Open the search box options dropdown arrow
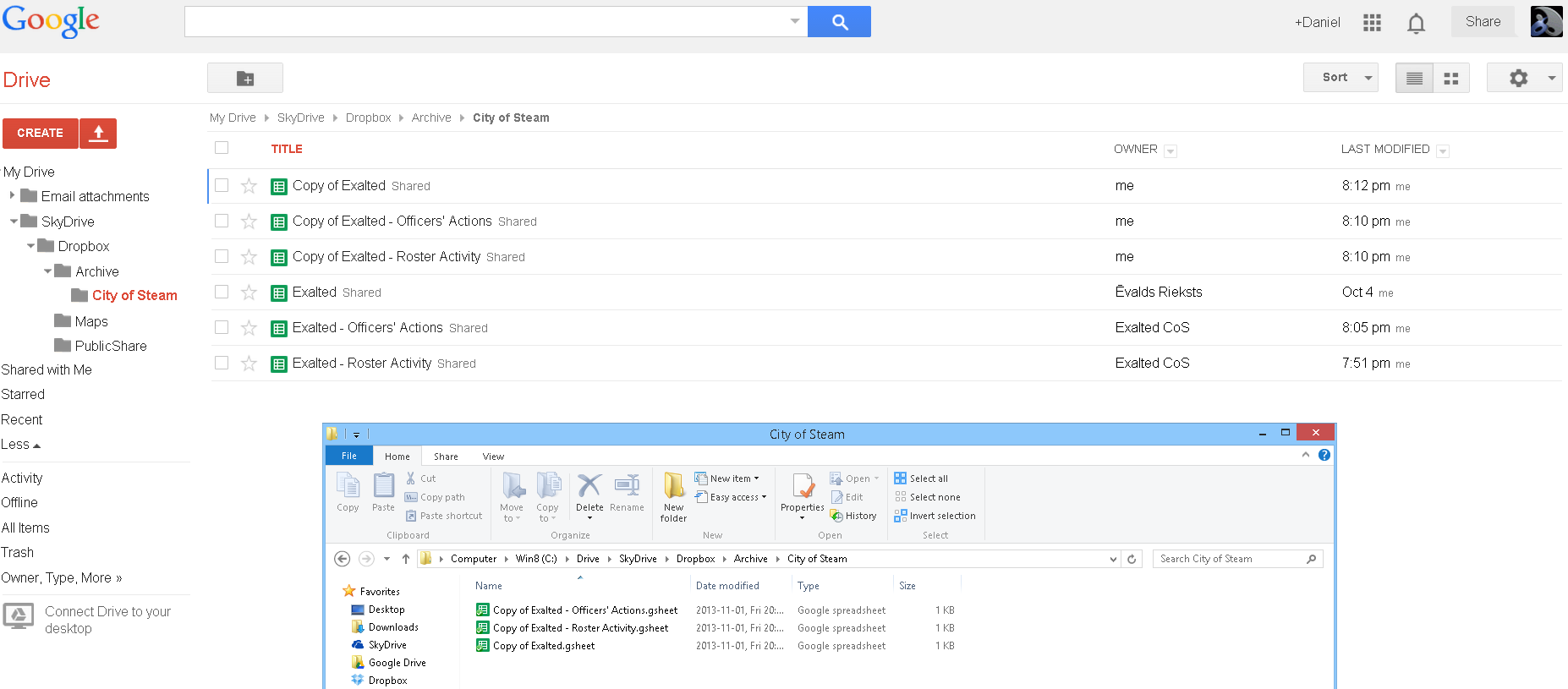Viewport: 1568px width, 689px height. pyautogui.click(x=794, y=21)
